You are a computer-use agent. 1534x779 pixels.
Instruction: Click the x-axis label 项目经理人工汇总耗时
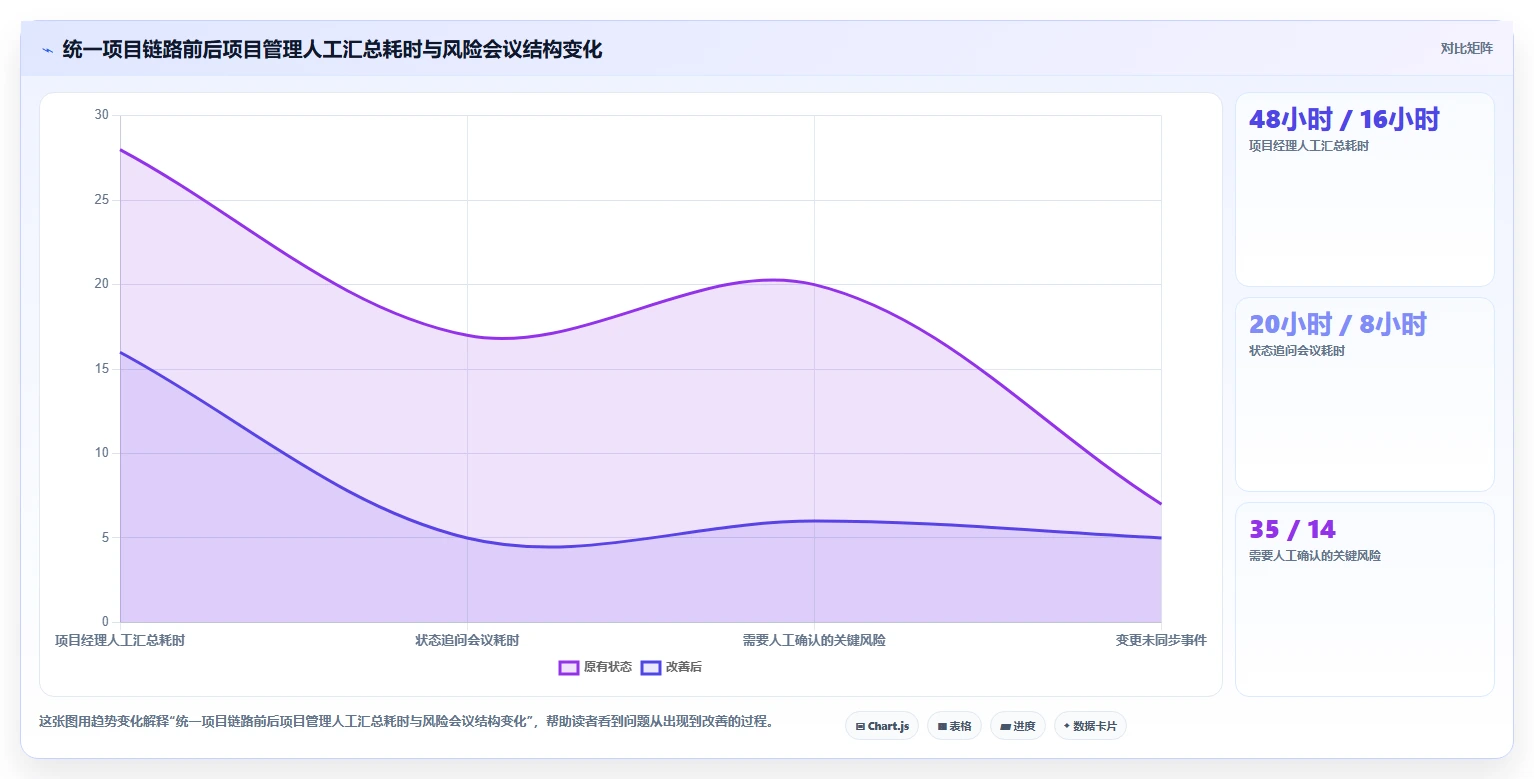point(120,640)
